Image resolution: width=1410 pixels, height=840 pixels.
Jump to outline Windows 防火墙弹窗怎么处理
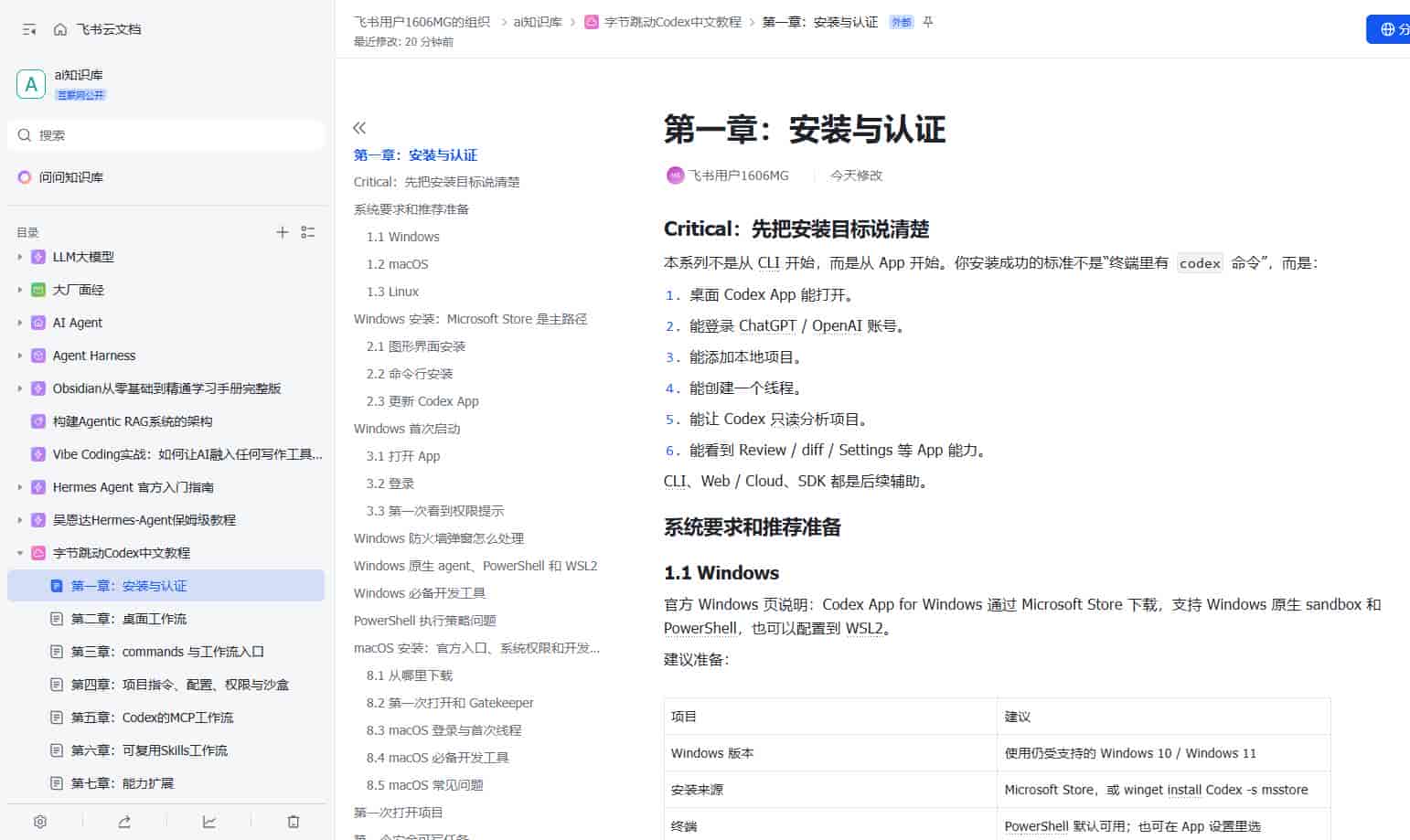[439, 538]
